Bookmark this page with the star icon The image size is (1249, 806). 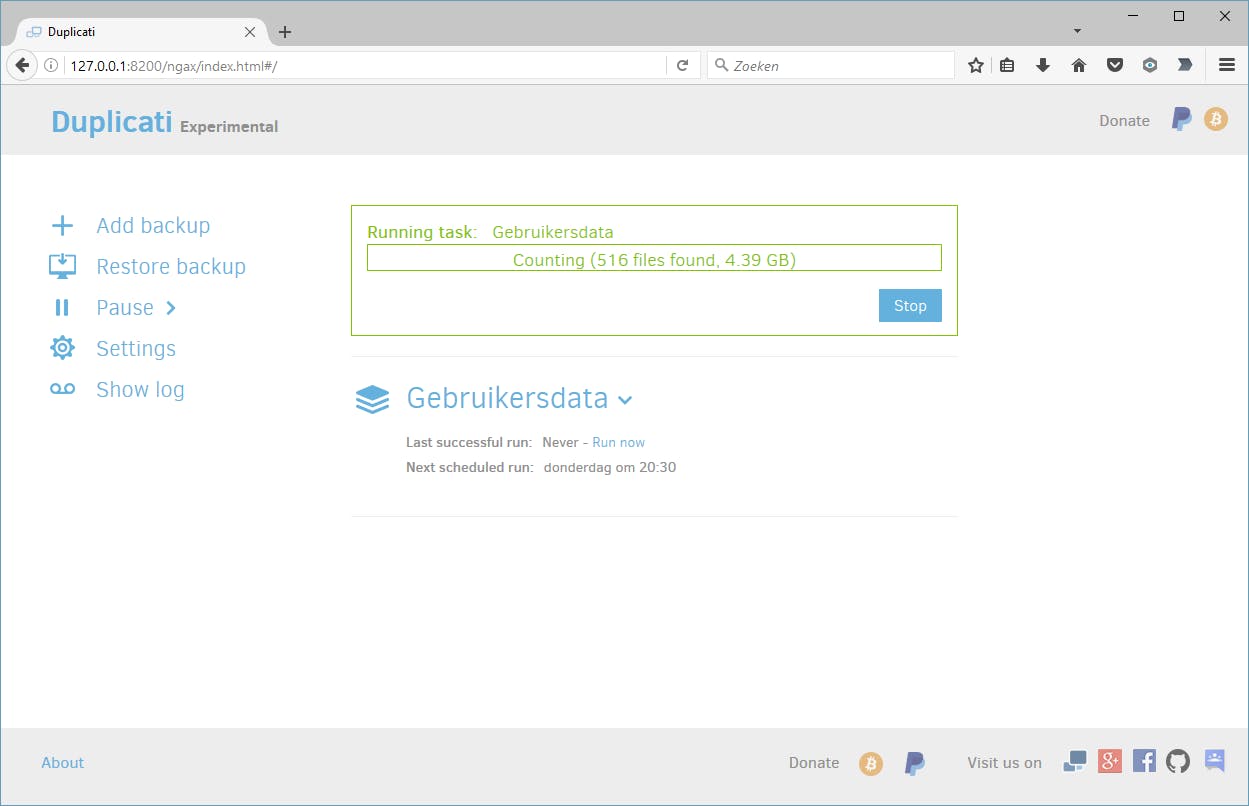(x=976, y=65)
